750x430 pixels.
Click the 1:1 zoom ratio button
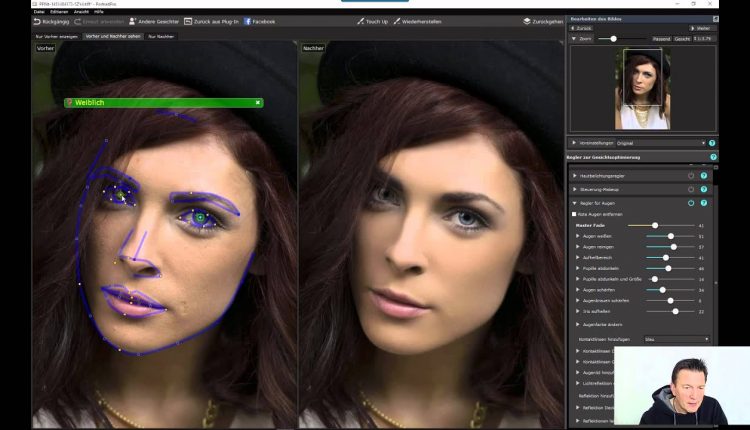[x=703, y=39]
